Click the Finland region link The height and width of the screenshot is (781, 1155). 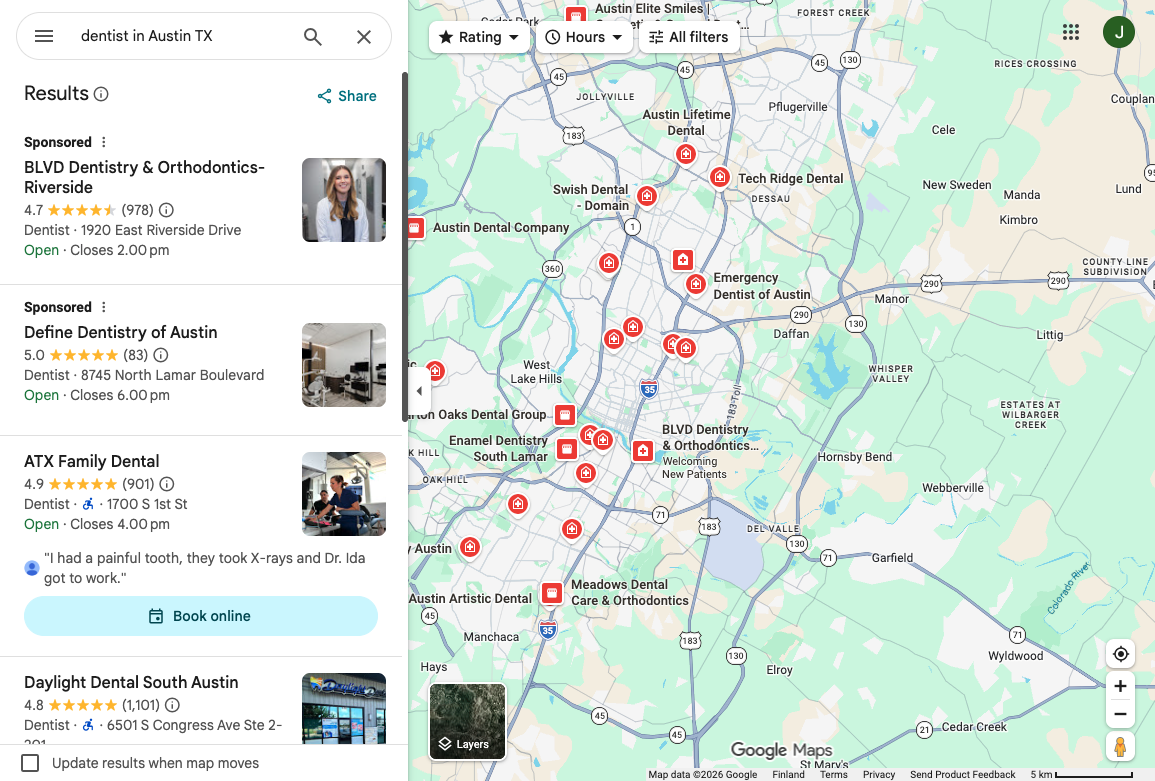(x=788, y=774)
